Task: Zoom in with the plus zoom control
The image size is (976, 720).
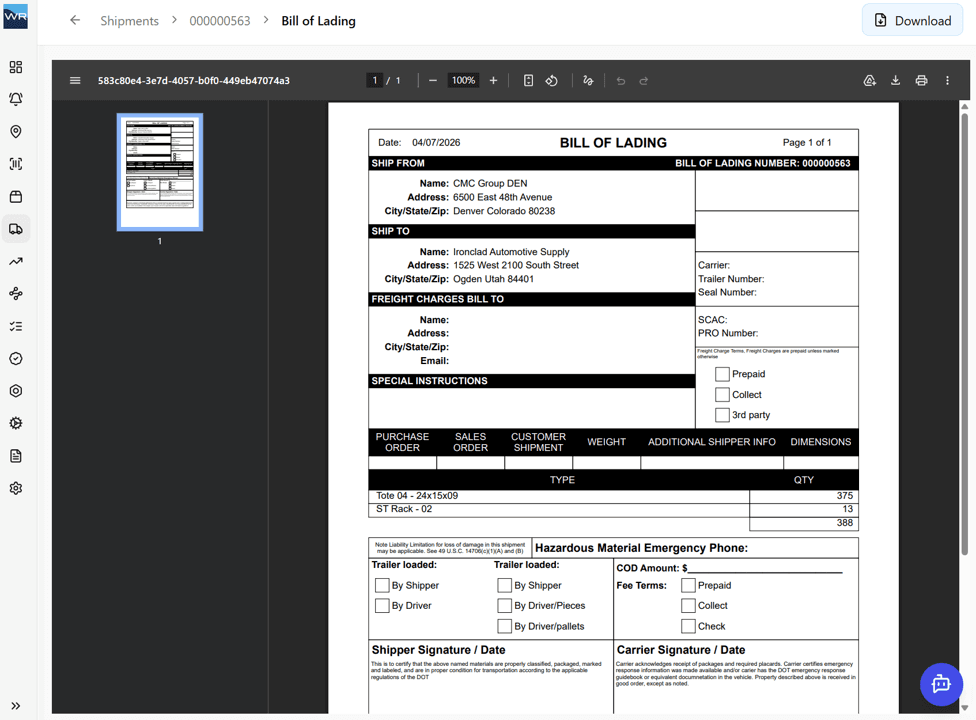Action: pos(493,80)
